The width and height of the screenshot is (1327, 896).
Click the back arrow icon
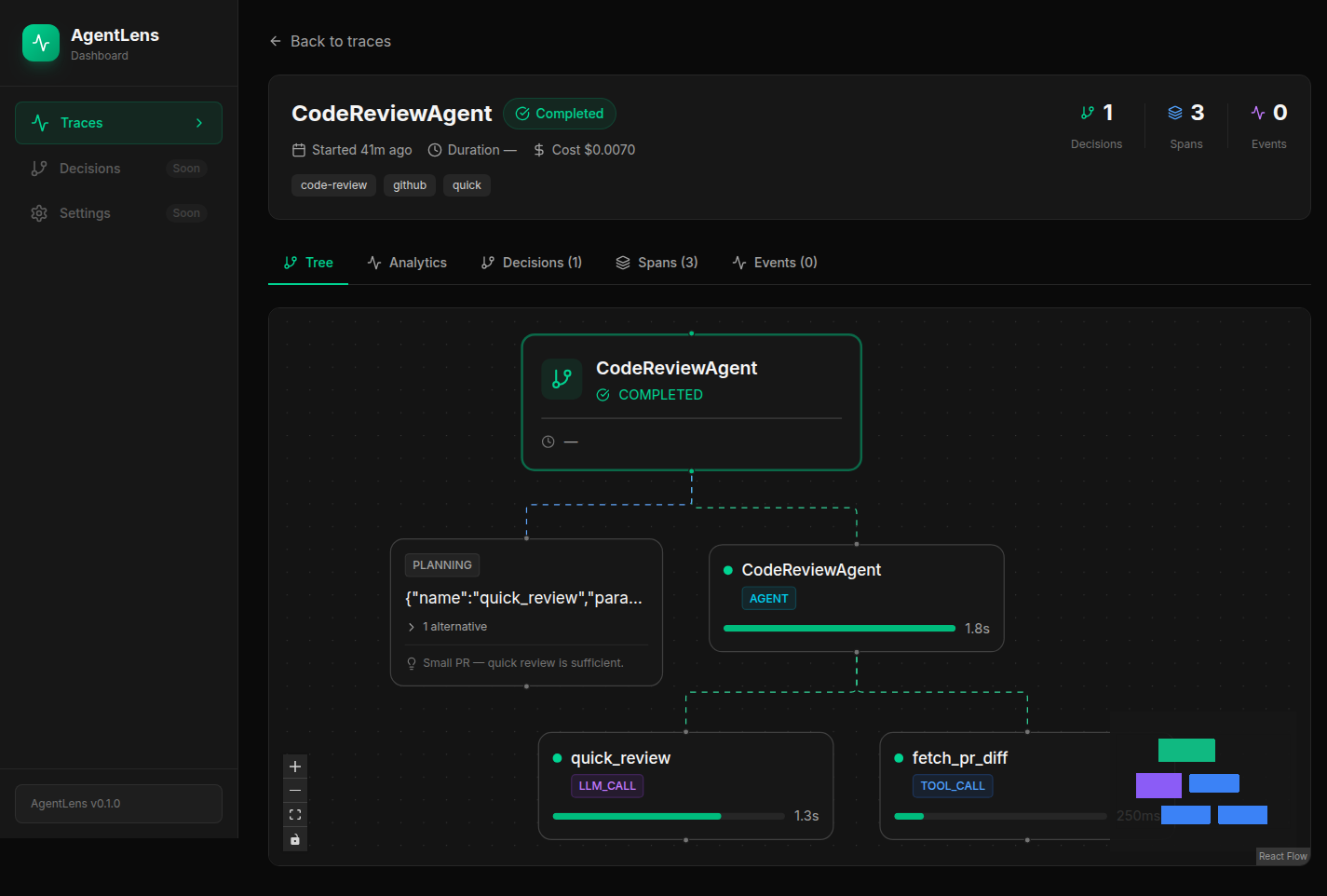tap(276, 41)
